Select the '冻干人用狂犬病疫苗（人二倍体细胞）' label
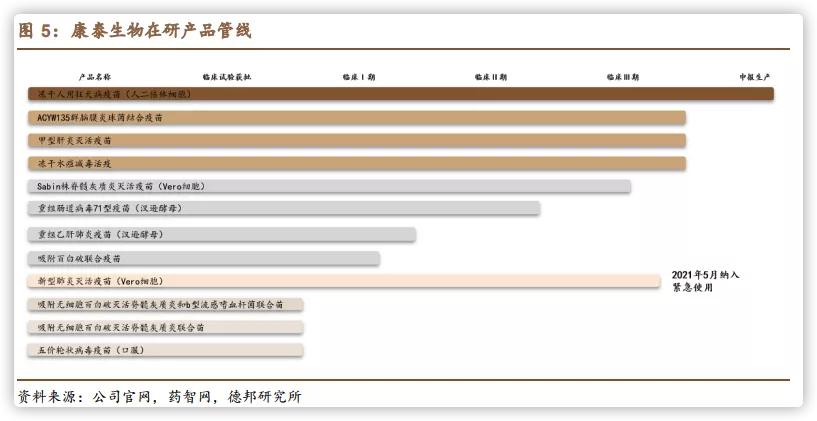 point(115,94)
